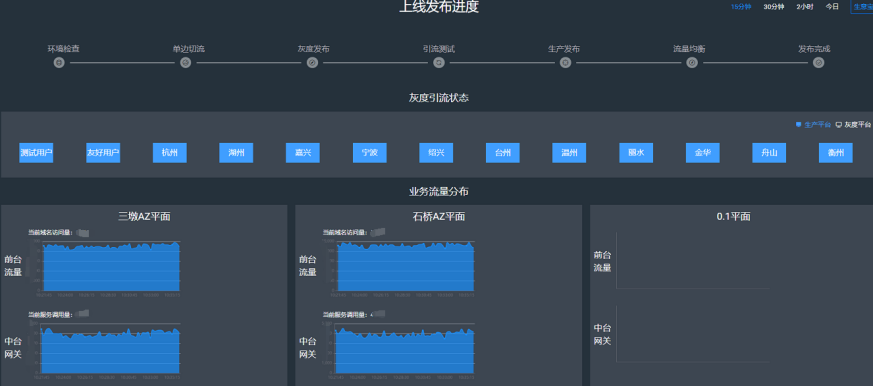
Task: Select the 灰度发布 step circle icon
Action: (x=312, y=63)
